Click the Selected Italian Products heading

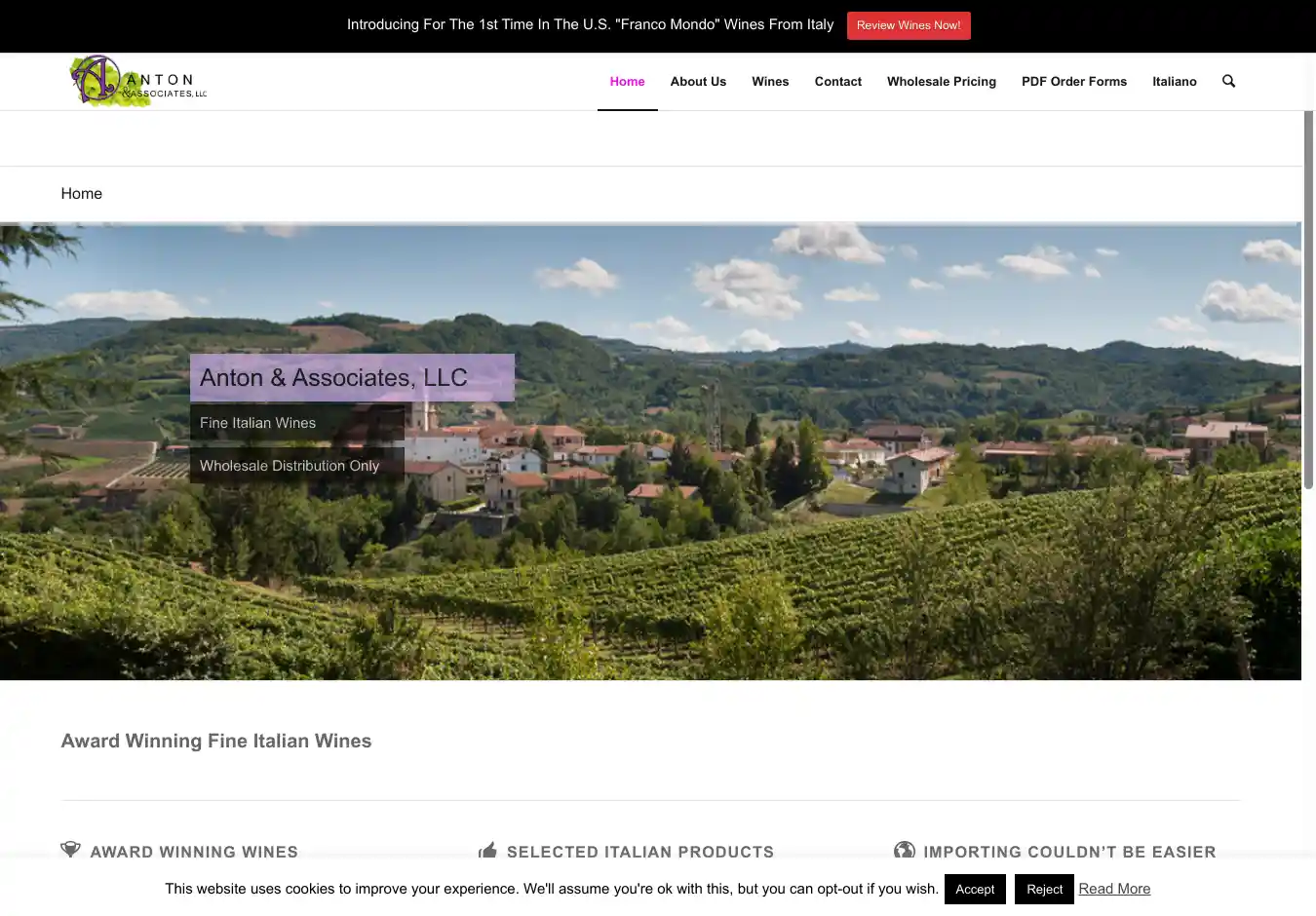pyautogui.click(x=640, y=852)
